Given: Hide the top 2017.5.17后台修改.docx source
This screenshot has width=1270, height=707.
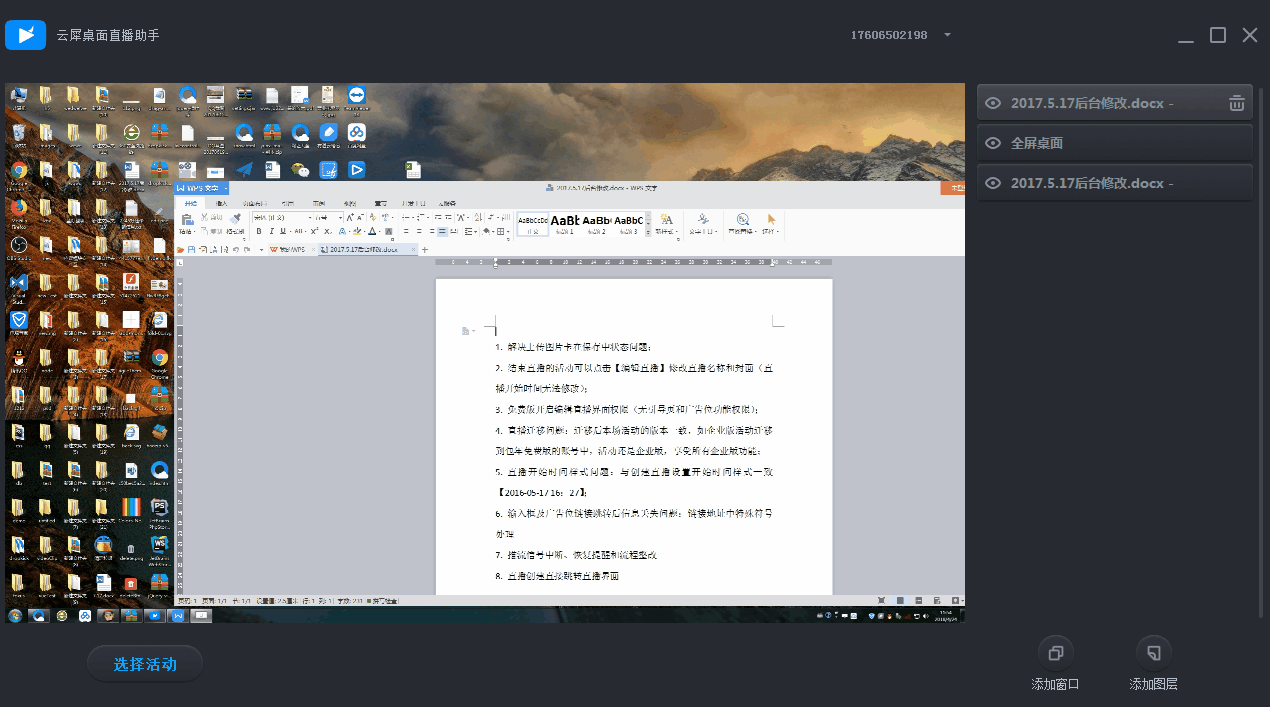Looking at the screenshot, I should pyautogui.click(x=992, y=101).
